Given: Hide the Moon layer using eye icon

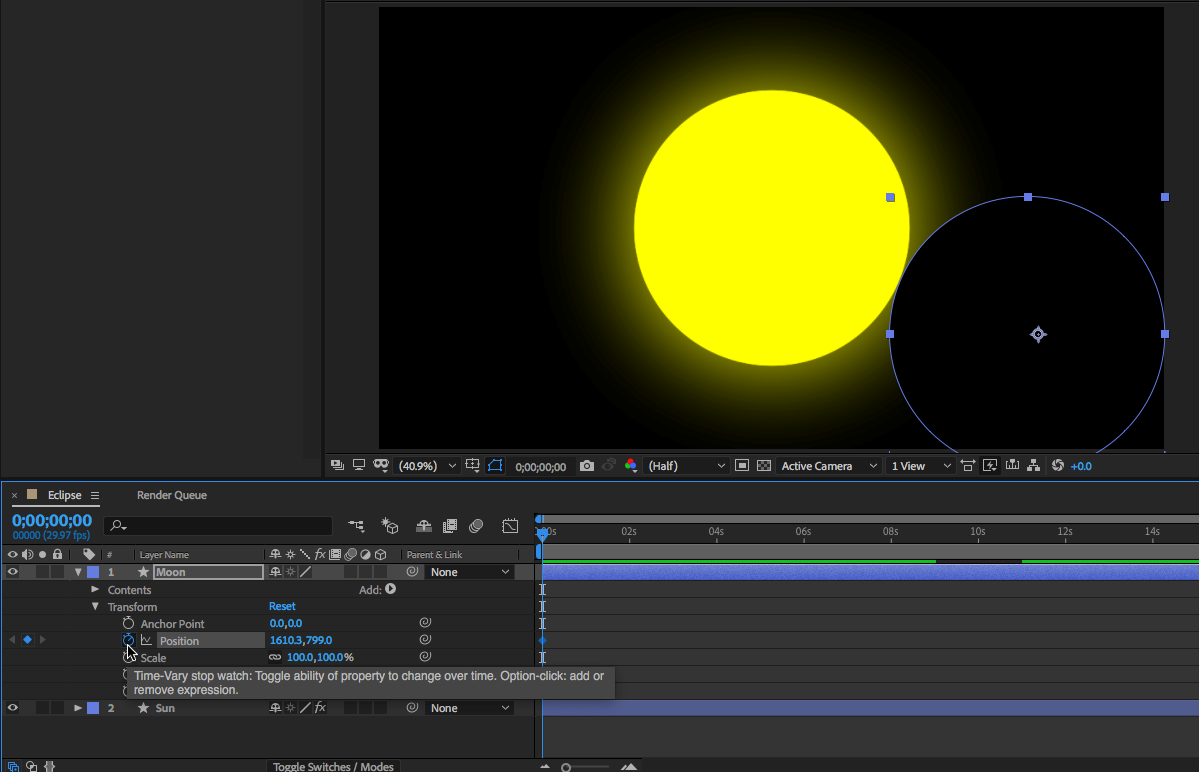Looking at the screenshot, I should 13,572.
